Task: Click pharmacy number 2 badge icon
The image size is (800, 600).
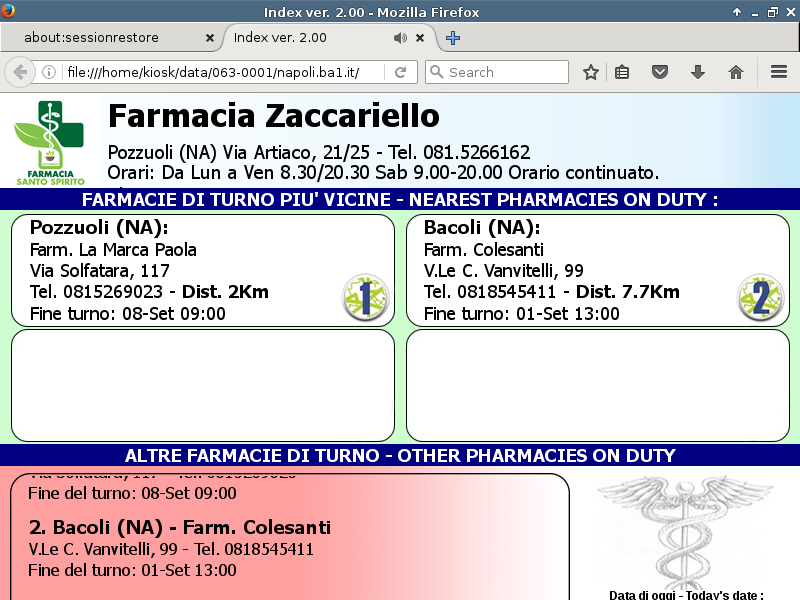Action: click(760, 298)
